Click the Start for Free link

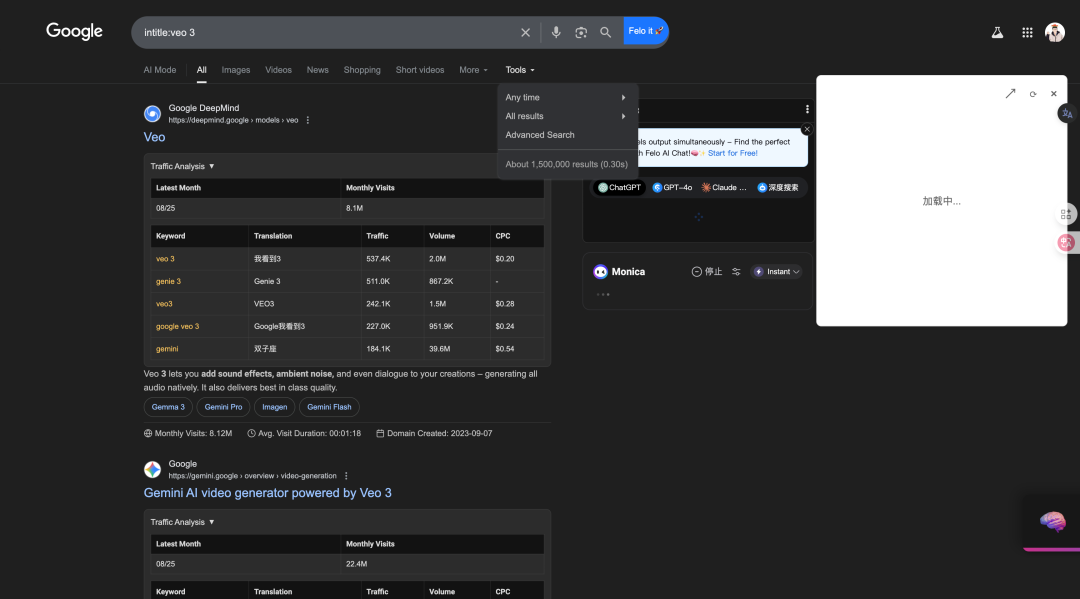[x=733, y=154]
